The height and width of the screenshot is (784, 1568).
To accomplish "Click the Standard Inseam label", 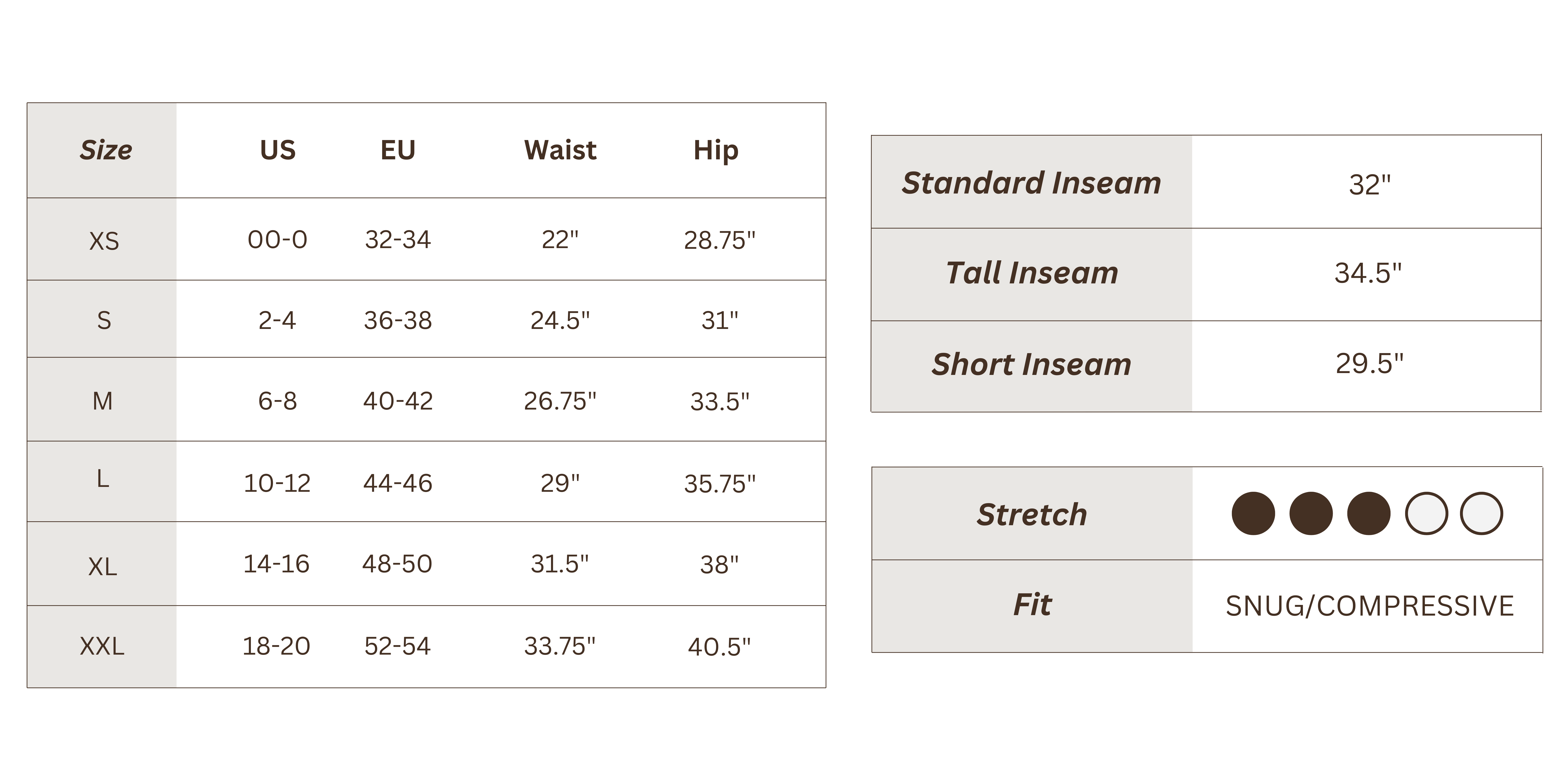I will 1032,183.
